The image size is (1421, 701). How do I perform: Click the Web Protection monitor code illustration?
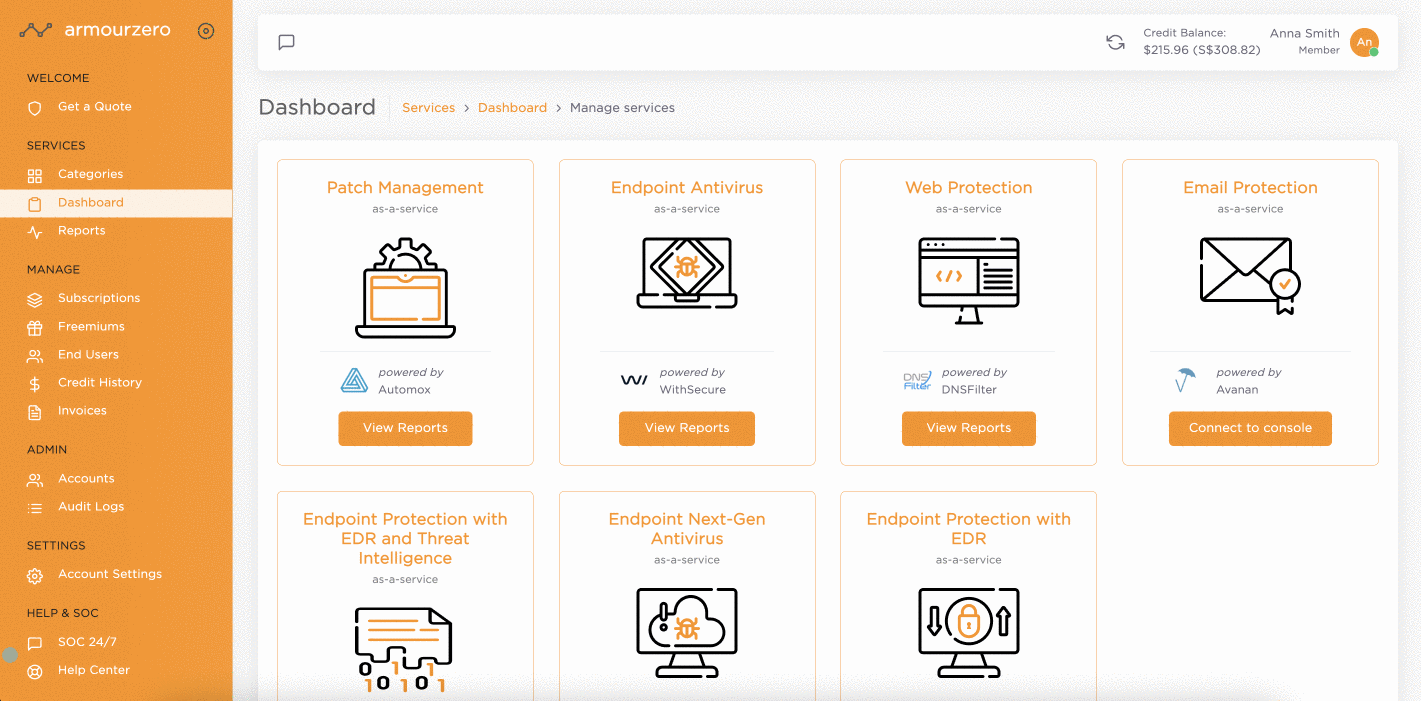[x=969, y=281]
